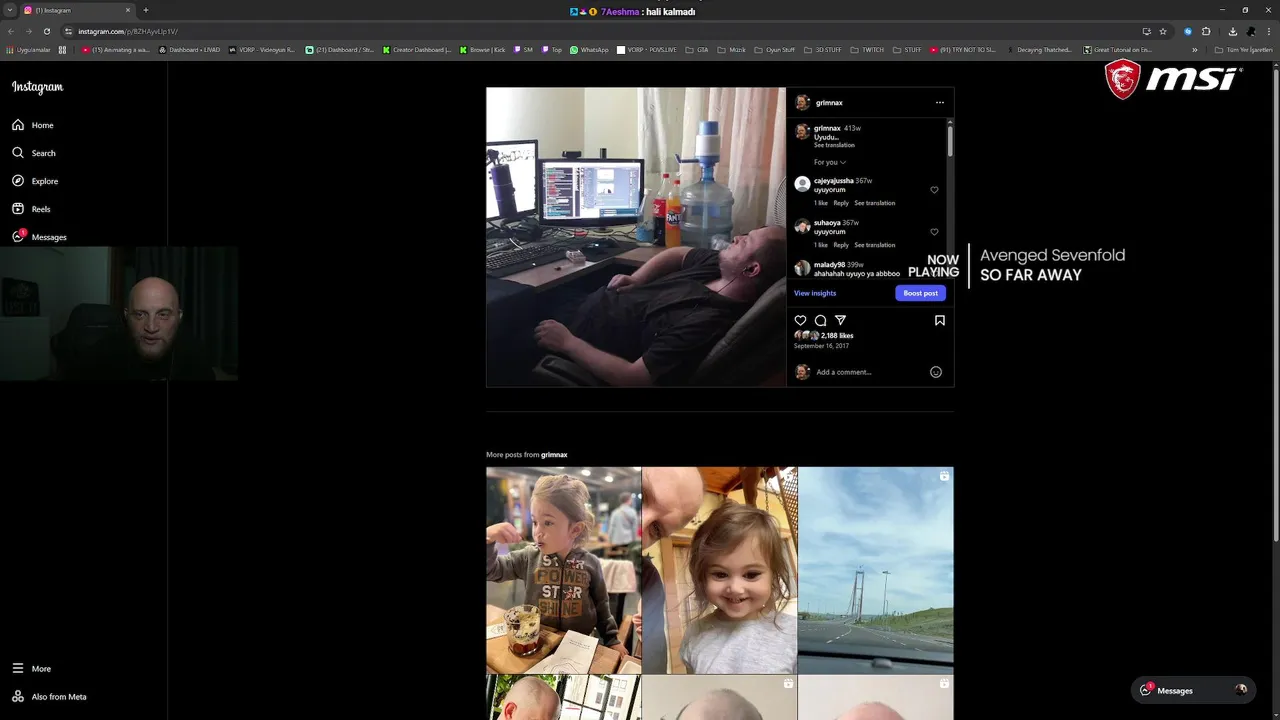This screenshot has width=1280, height=720.
Task: Click cajeyajussha's profile avatar
Action: tap(802, 184)
